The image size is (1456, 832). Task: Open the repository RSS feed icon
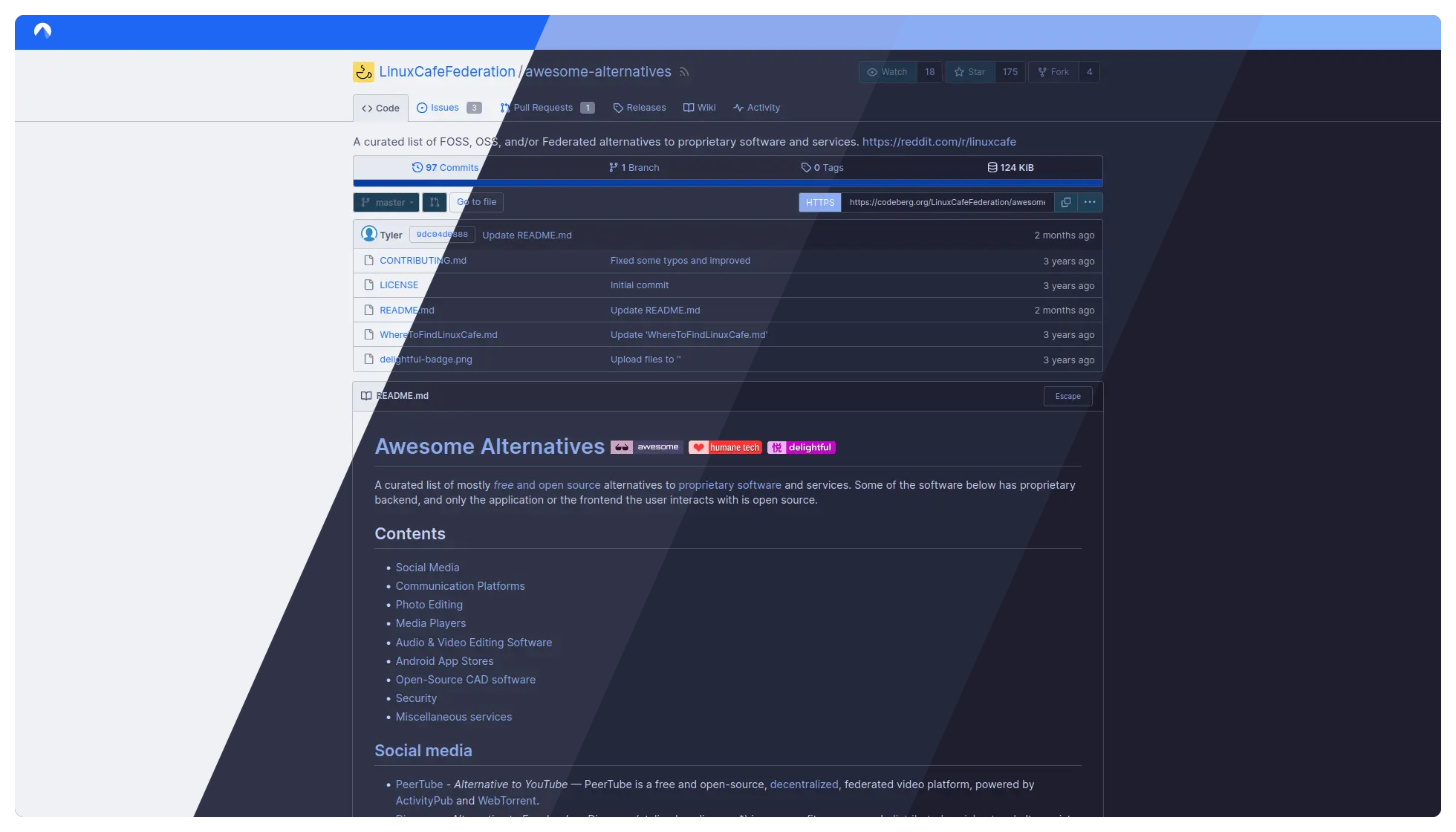pos(684,72)
